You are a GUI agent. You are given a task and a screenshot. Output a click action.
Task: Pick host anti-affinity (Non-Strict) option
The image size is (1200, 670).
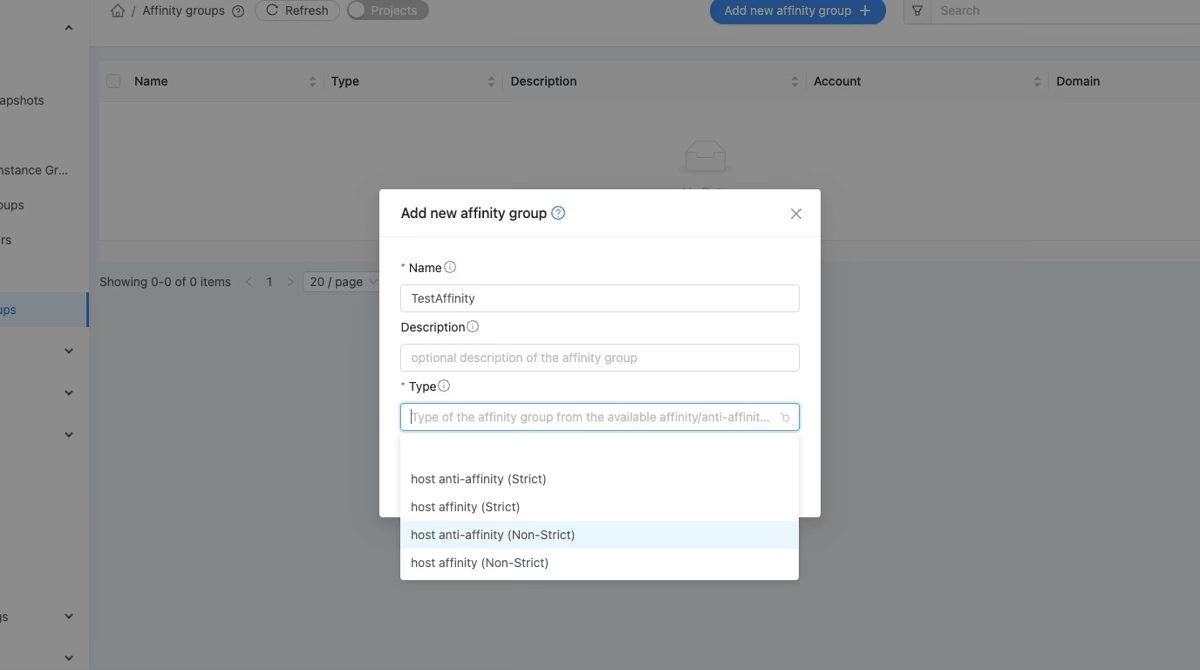pos(492,535)
